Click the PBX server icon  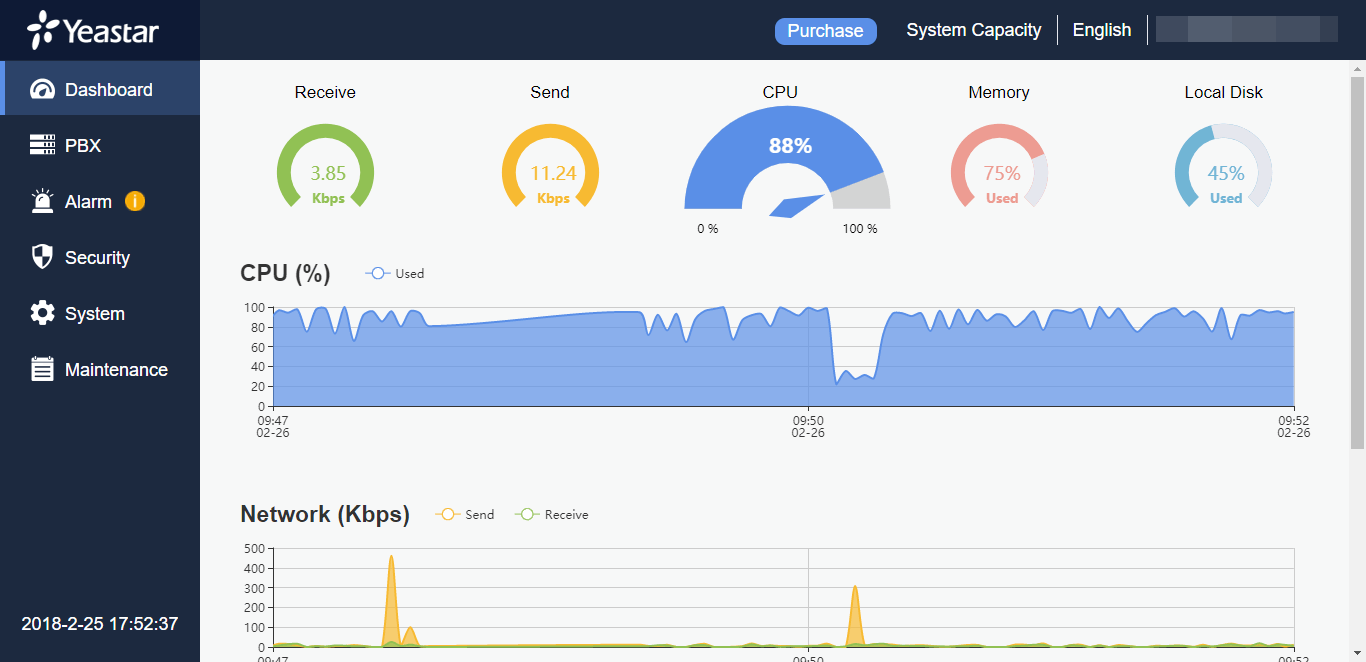pos(42,145)
